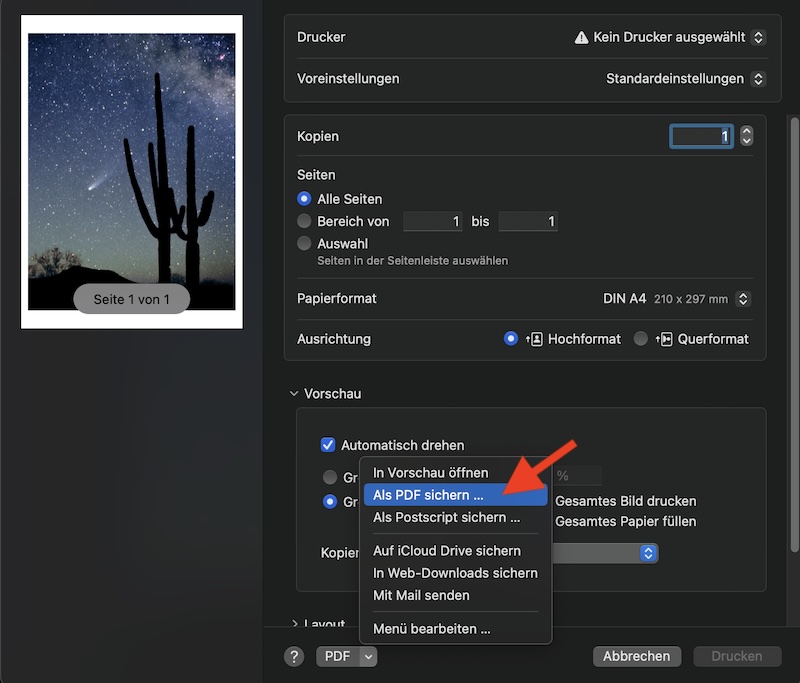Click the portrait Hochformat orientation icon
The width and height of the screenshot is (800, 683).
click(535, 339)
